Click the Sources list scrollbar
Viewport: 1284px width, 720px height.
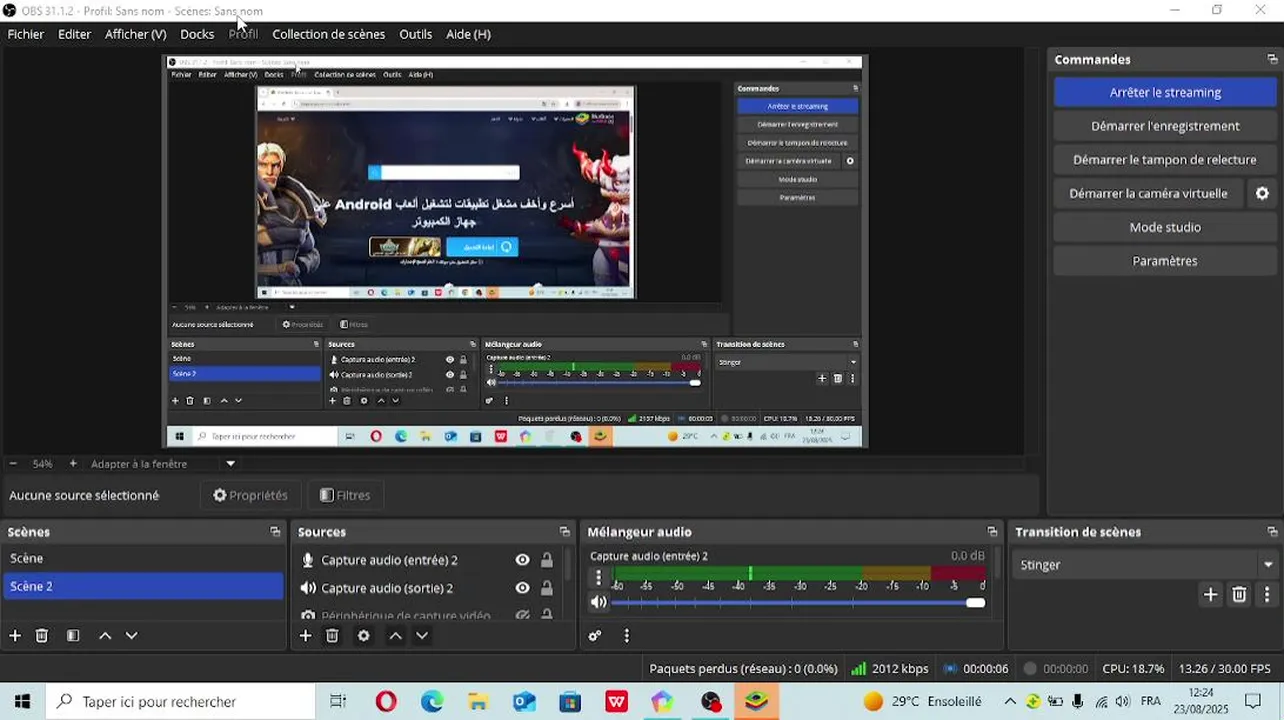pos(570,566)
